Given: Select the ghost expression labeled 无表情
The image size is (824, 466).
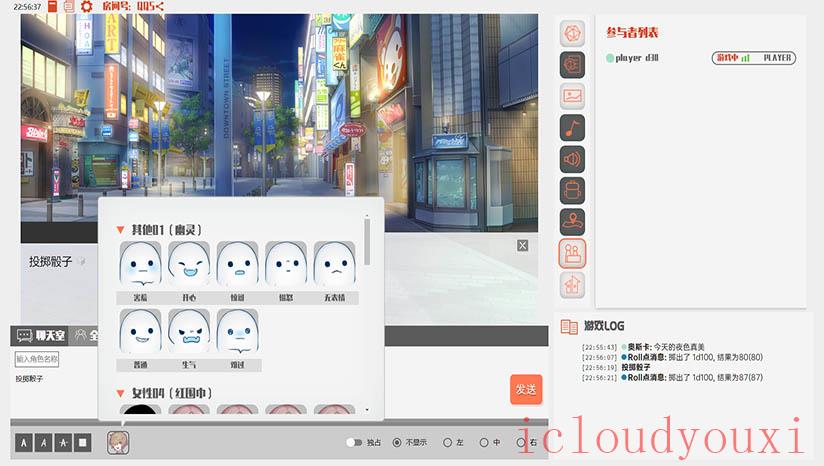Looking at the screenshot, I should [335, 265].
